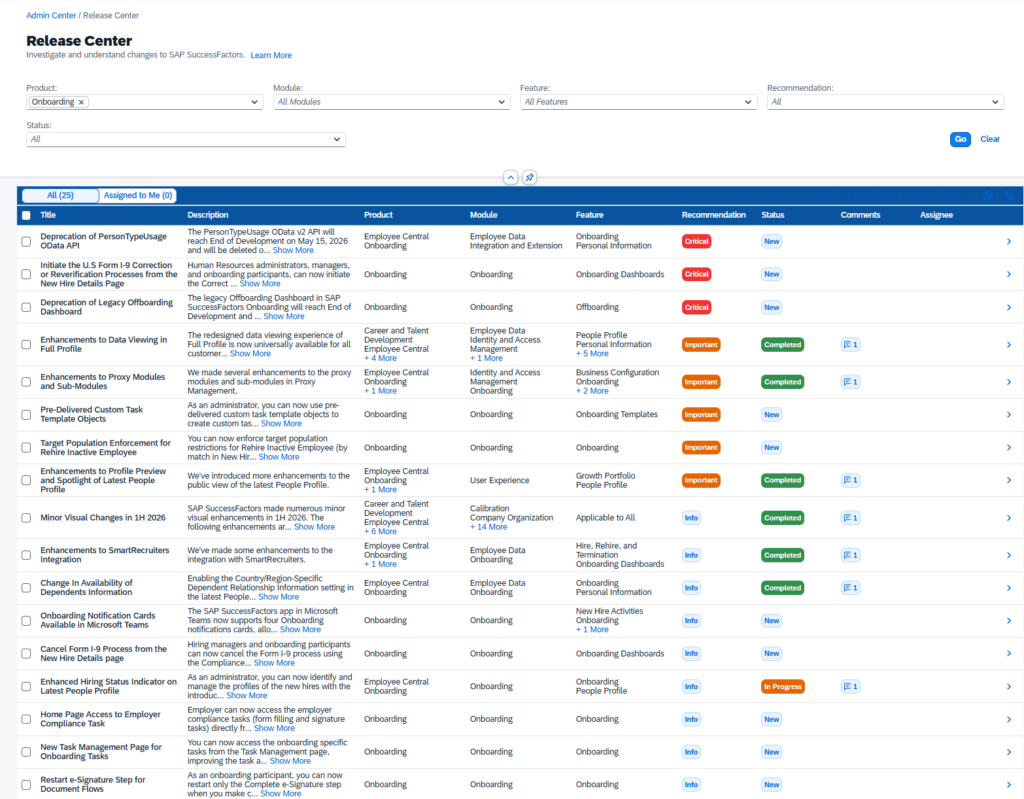
Task: Open details arrow for Pre-Delivered Custom Task Template row
Action: [x=1009, y=415]
